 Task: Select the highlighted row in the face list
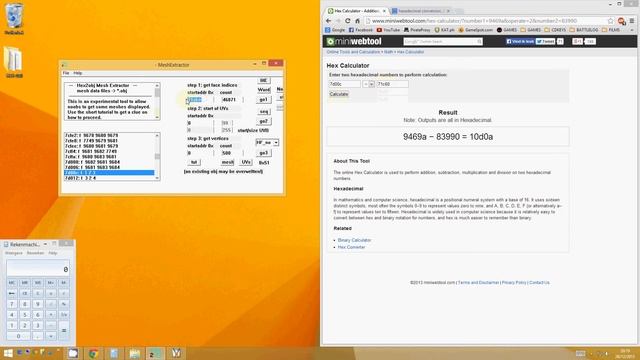[109, 173]
